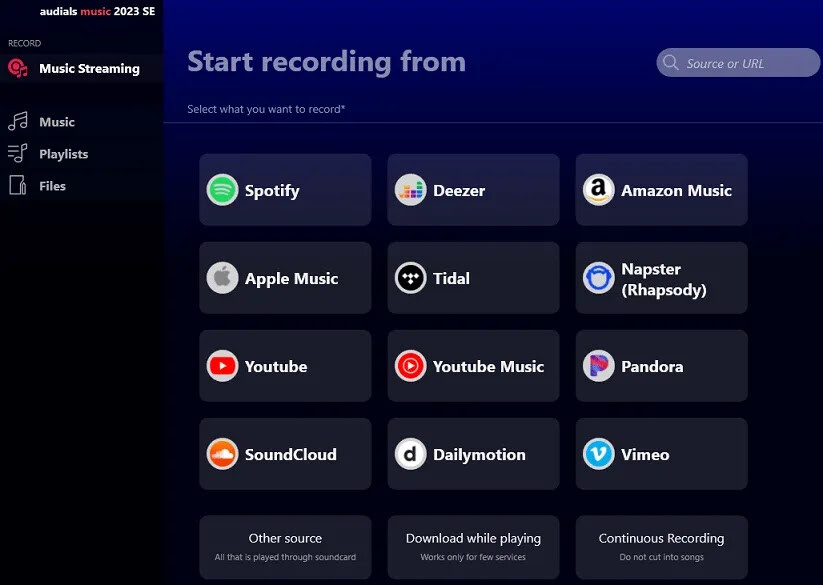This screenshot has height=585, width=823.
Task: Open the Music Streaming section
Action: point(81,68)
